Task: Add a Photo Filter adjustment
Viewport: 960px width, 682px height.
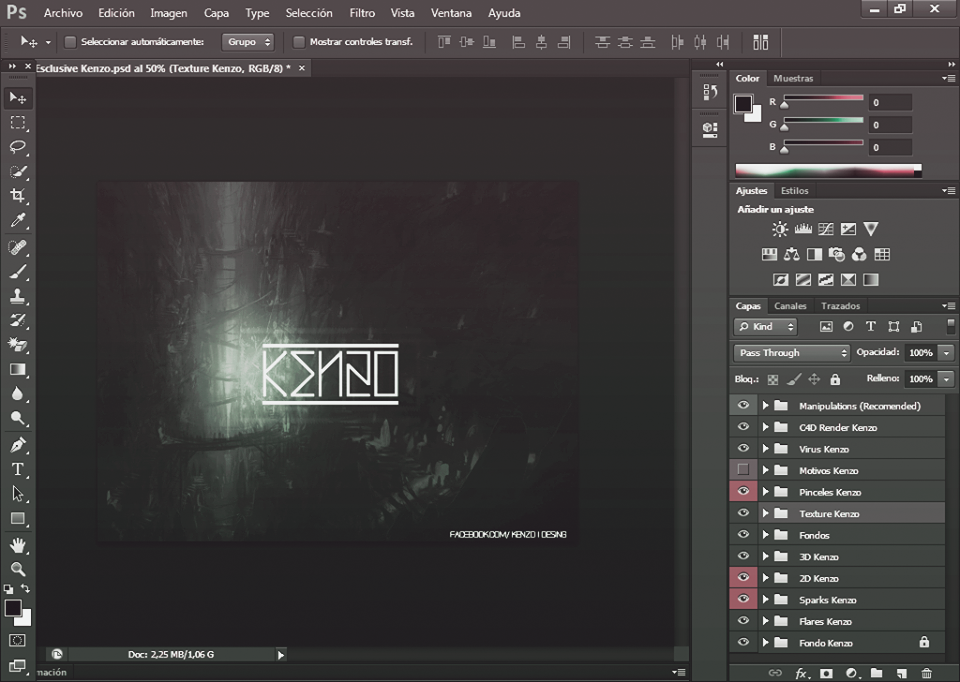Action: pyautogui.click(x=836, y=255)
